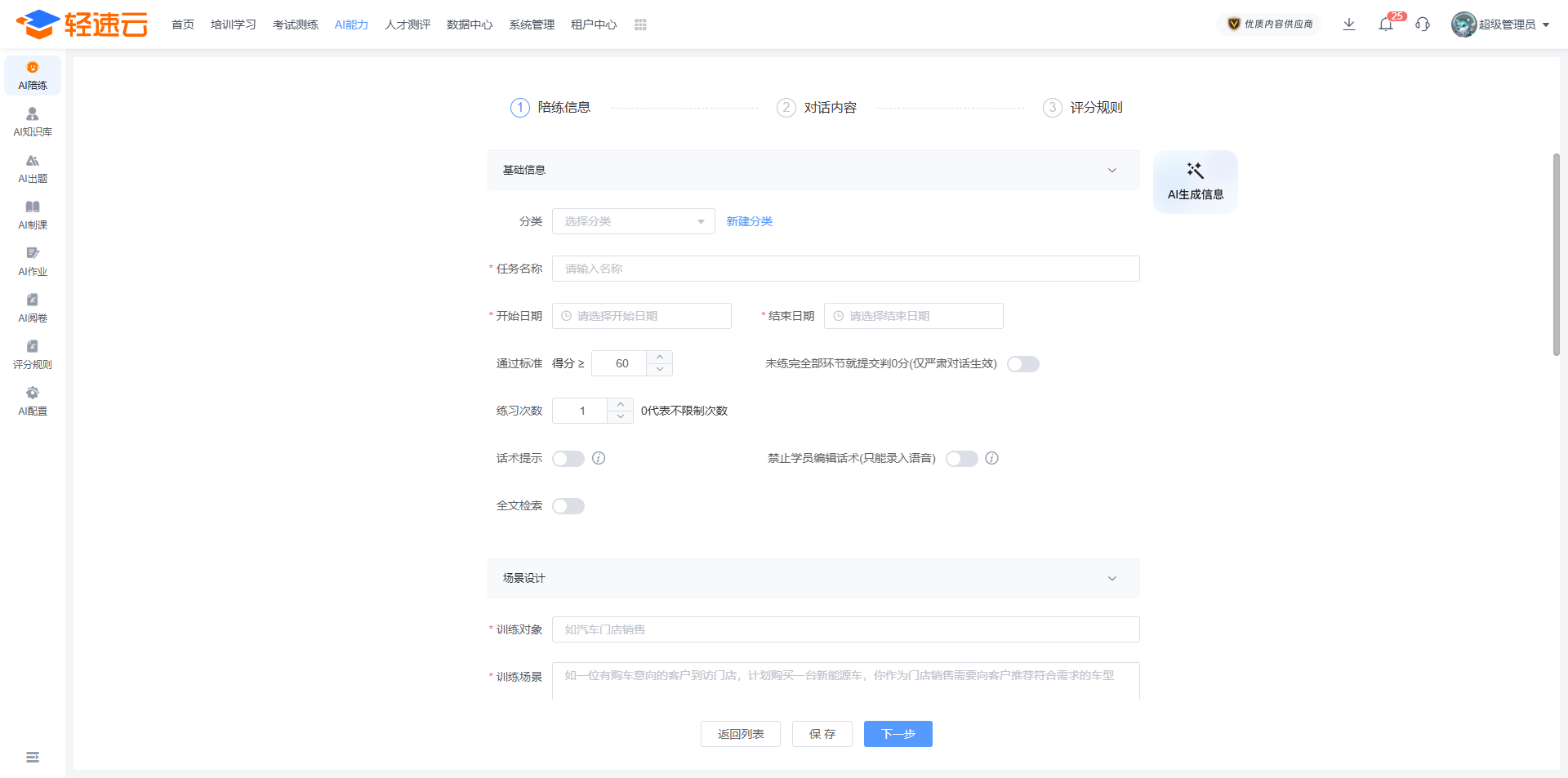Open the app grid menu icon
Image resolution: width=1568 pixels, height=778 pixels.
(640, 24)
